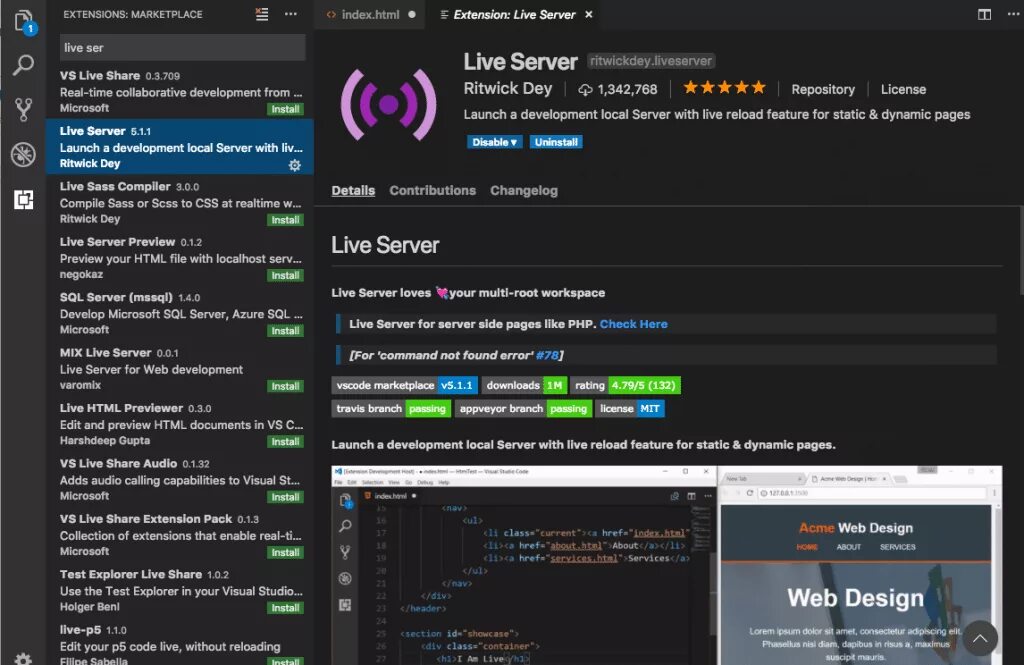Click the scroll-to-top arrow button
This screenshot has height=665, width=1024.
pyautogui.click(x=980, y=638)
